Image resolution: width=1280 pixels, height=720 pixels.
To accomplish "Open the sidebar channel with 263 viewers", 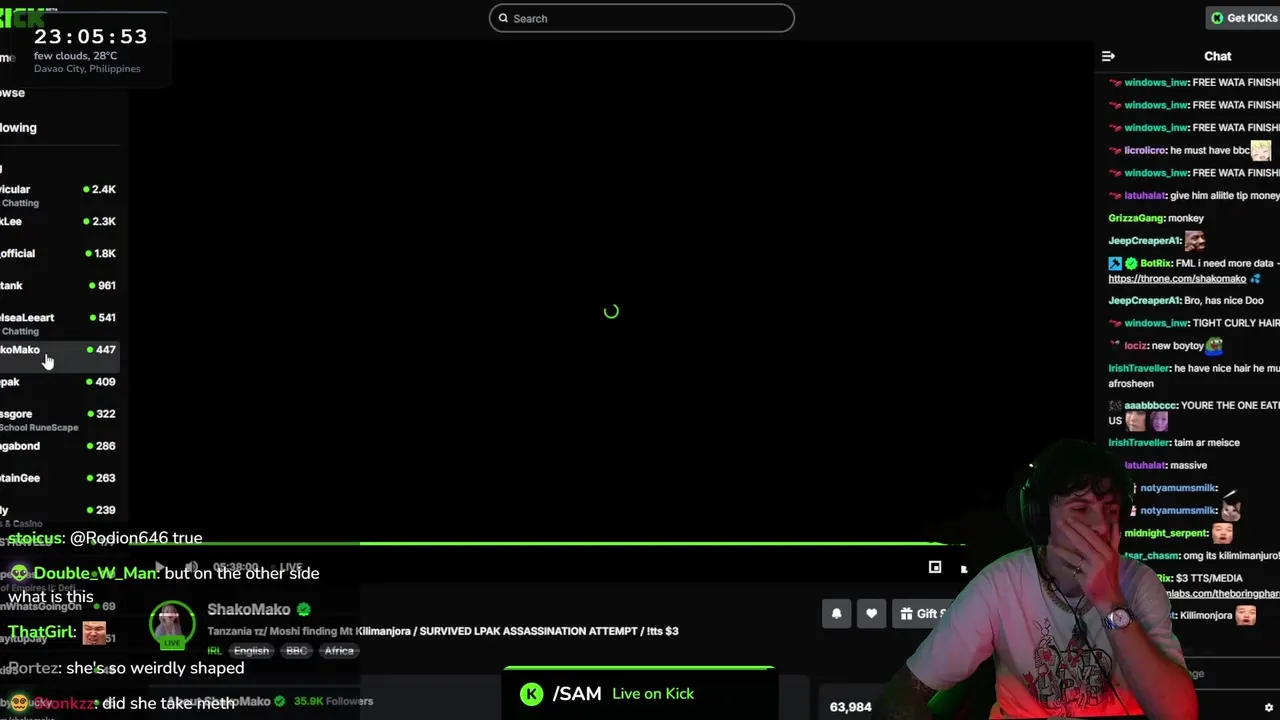I will (59, 478).
